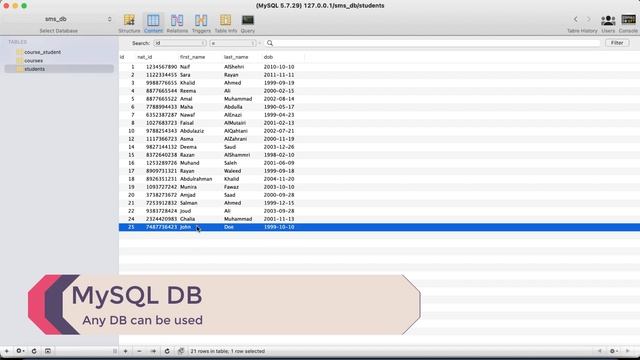Viewport: 640px width, 360px height.
Task: Open the search field column dropdown
Action: [180, 43]
